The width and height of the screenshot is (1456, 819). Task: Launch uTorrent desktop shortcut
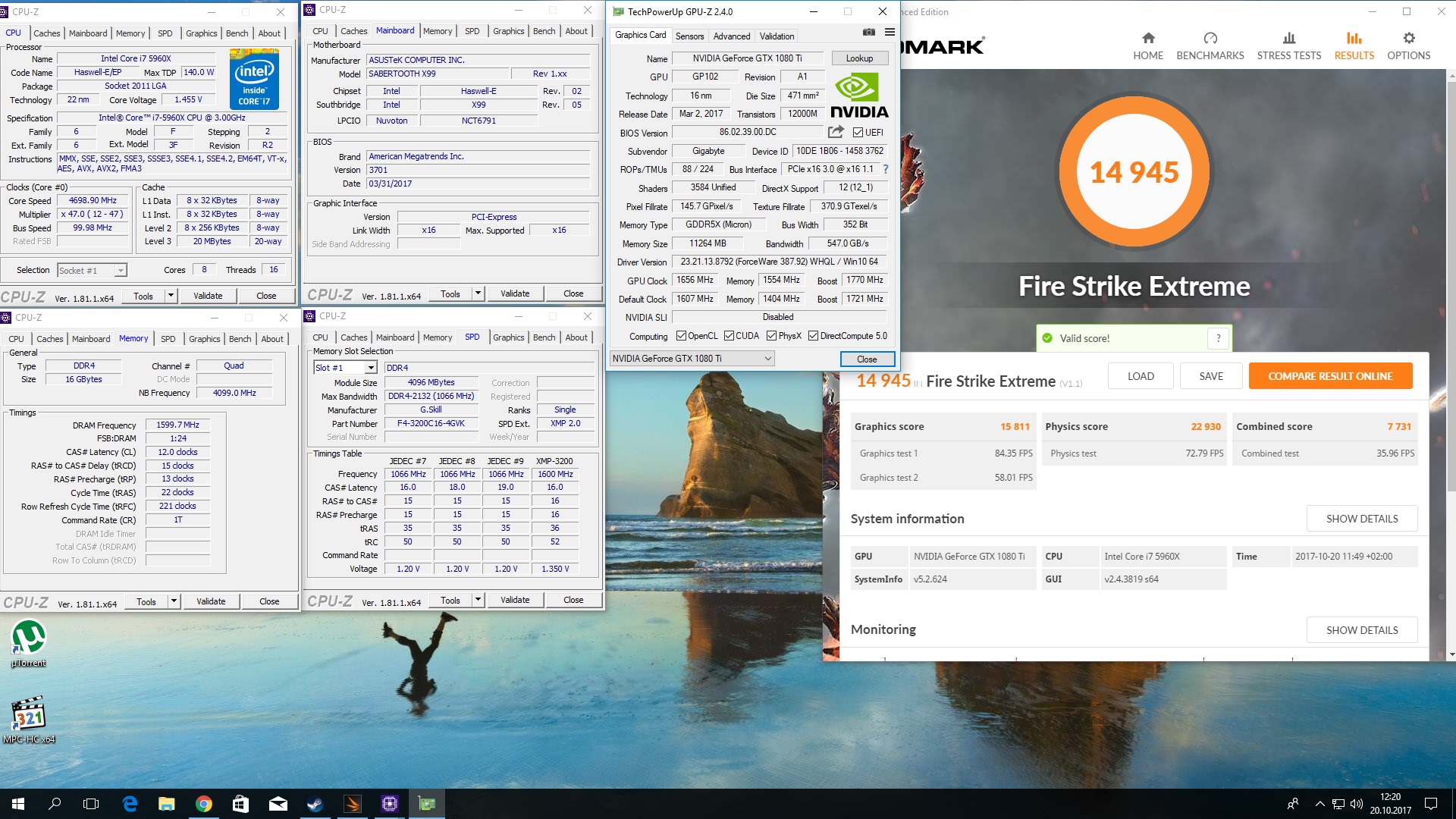point(29,645)
